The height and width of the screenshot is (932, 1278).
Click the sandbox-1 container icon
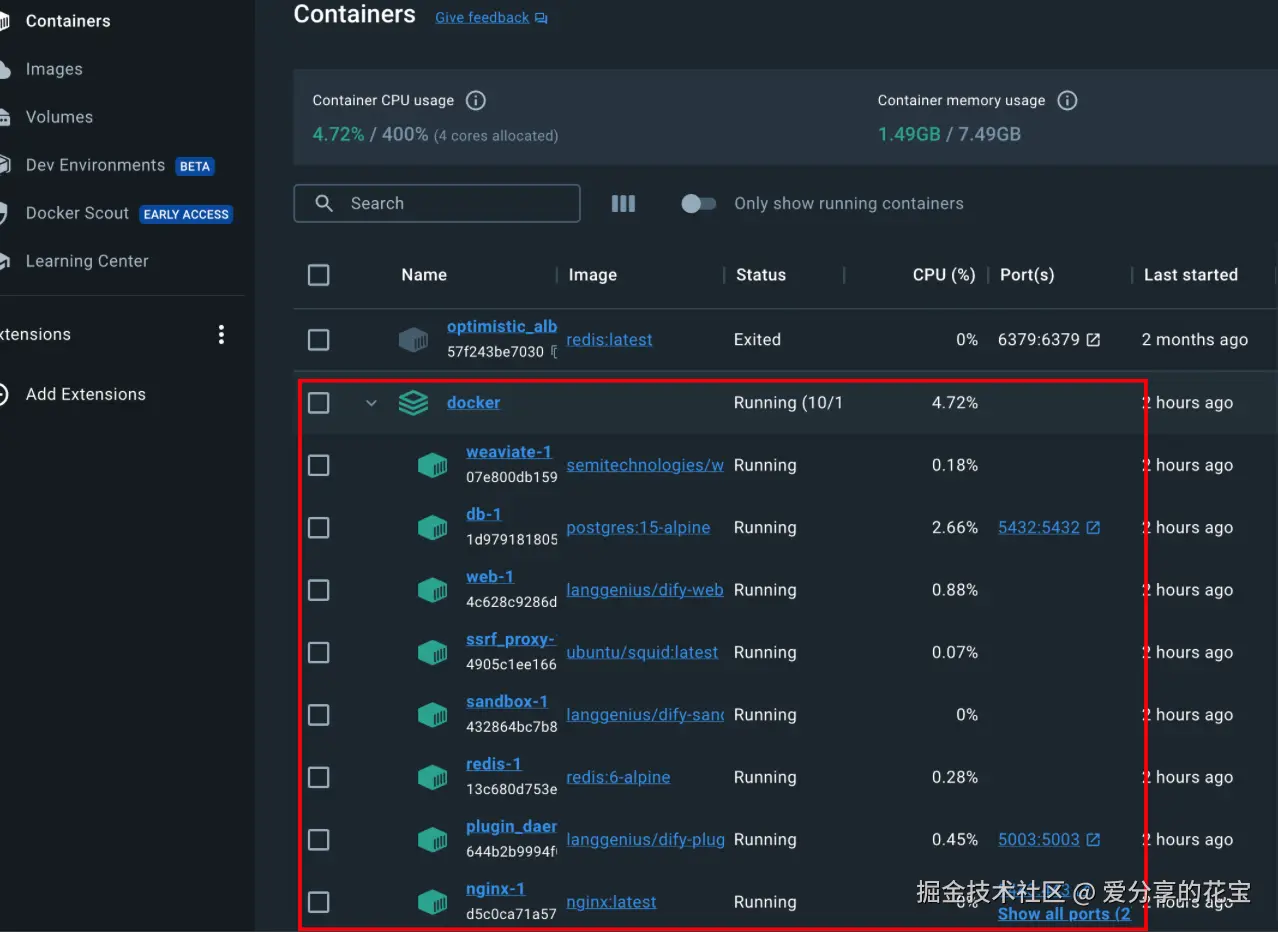tap(432, 715)
